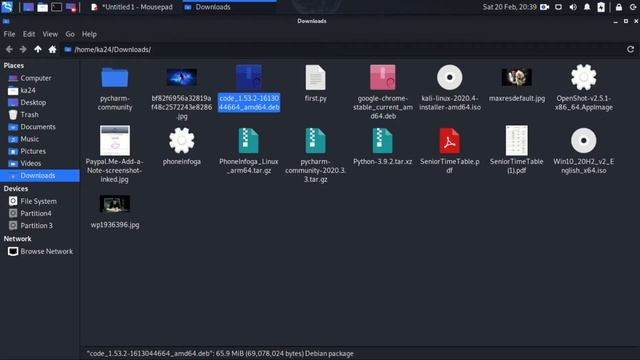Reload the Downloads folder view
The height and width of the screenshot is (360, 640).
click(x=630, y=49)
